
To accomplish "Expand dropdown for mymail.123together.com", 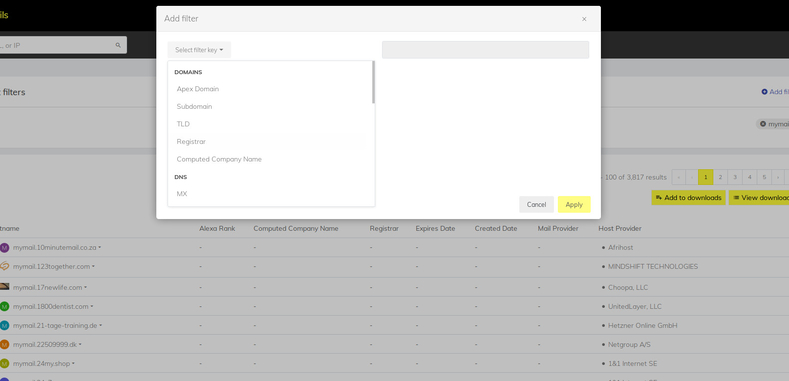I will coord(94,267).
